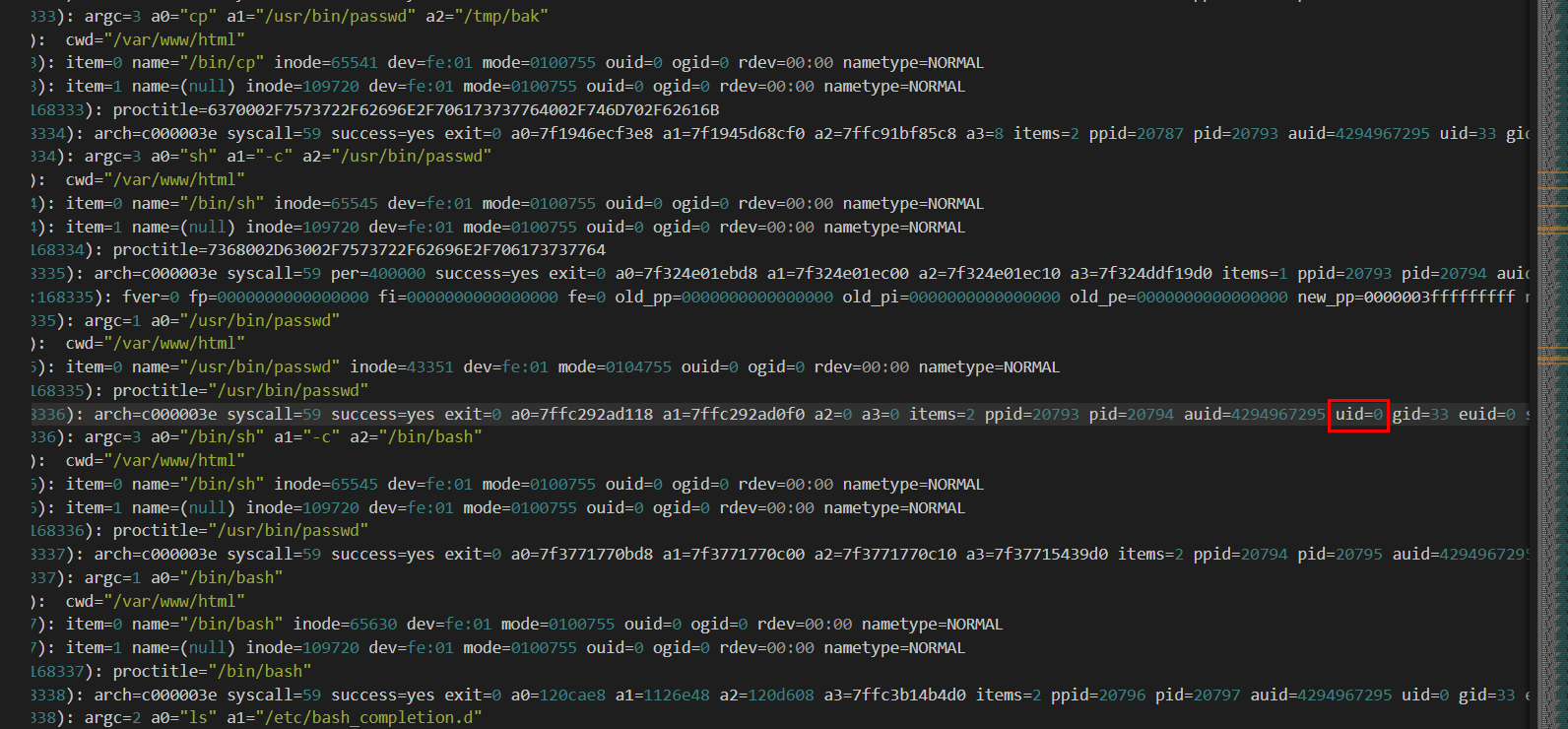Viewport: 1568px width, 729px height.
Task: Select the old_pp=0000000000000000 field
Action: 724,297
